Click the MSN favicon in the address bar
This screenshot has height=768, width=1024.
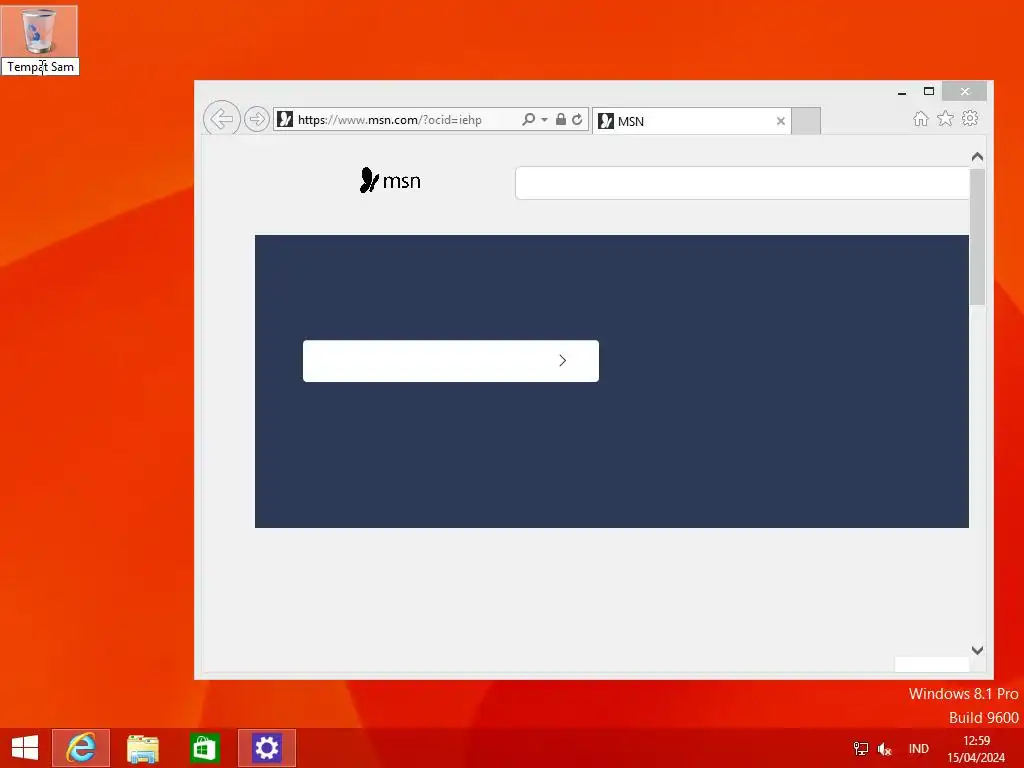(x=285, y=120)
